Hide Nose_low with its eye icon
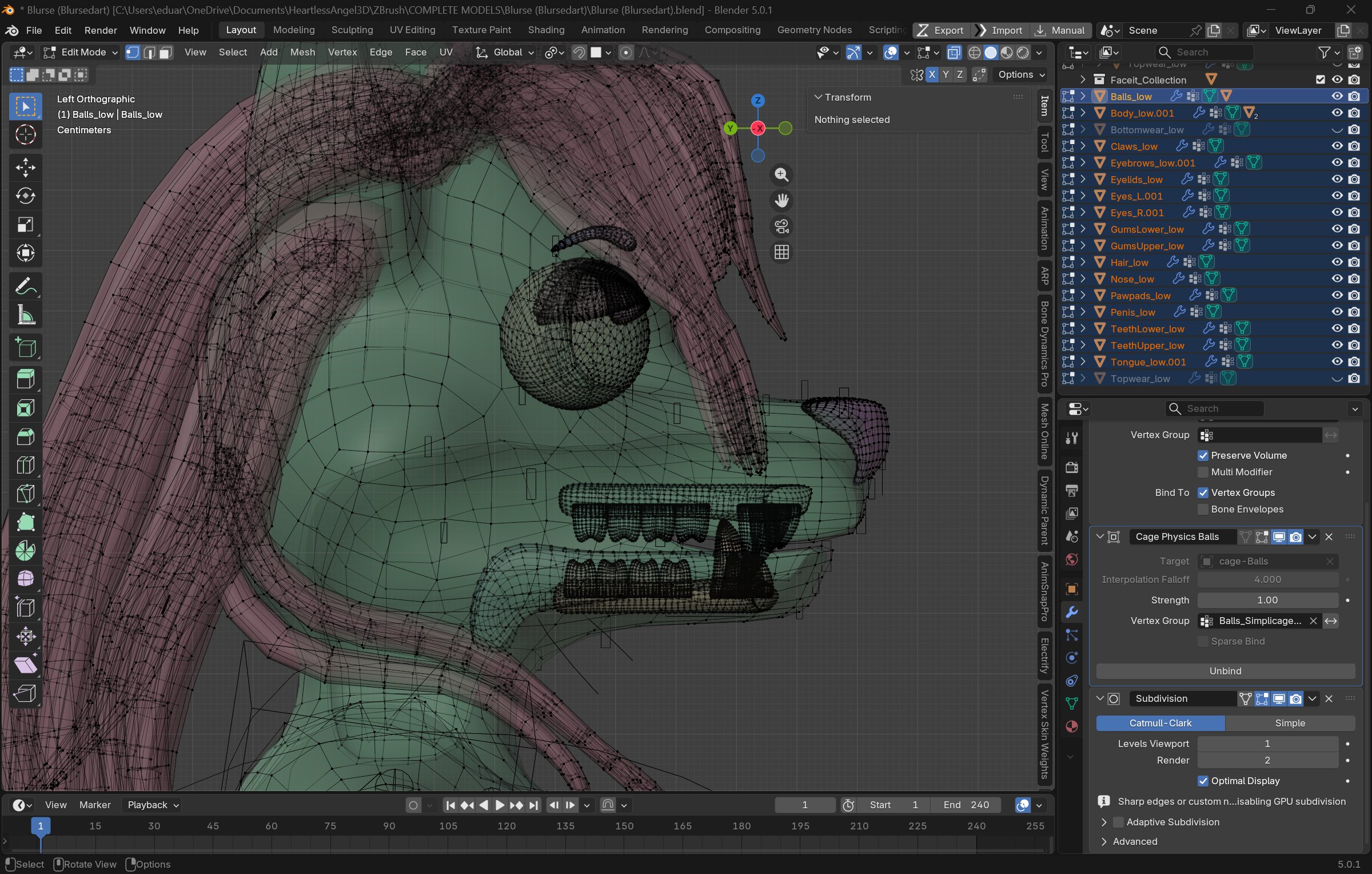This screenshot has width=1372, height=874. [1337, 279]
